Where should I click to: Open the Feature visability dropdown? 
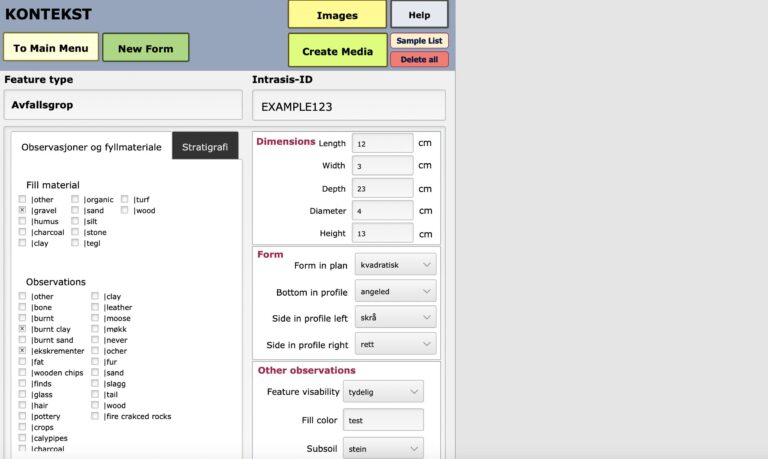(383, 391)
